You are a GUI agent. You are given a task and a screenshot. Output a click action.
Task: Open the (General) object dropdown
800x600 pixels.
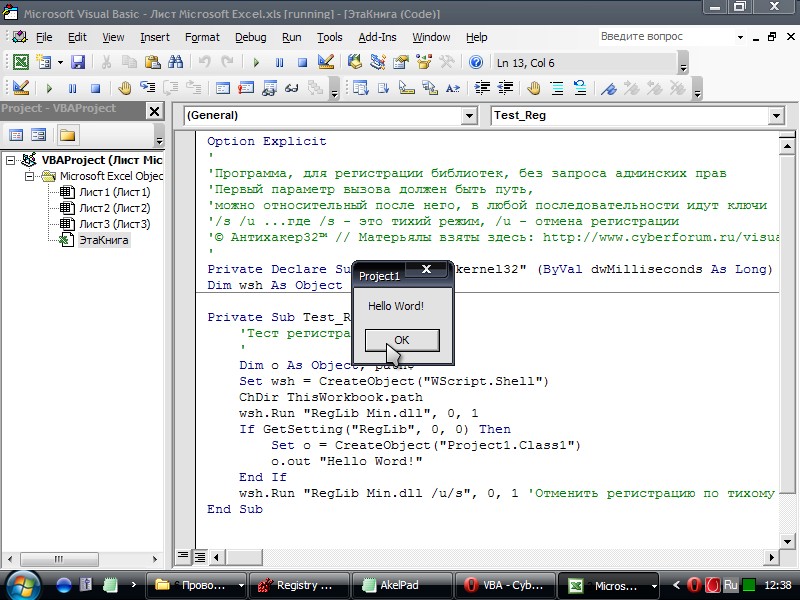tap(469, 116)
